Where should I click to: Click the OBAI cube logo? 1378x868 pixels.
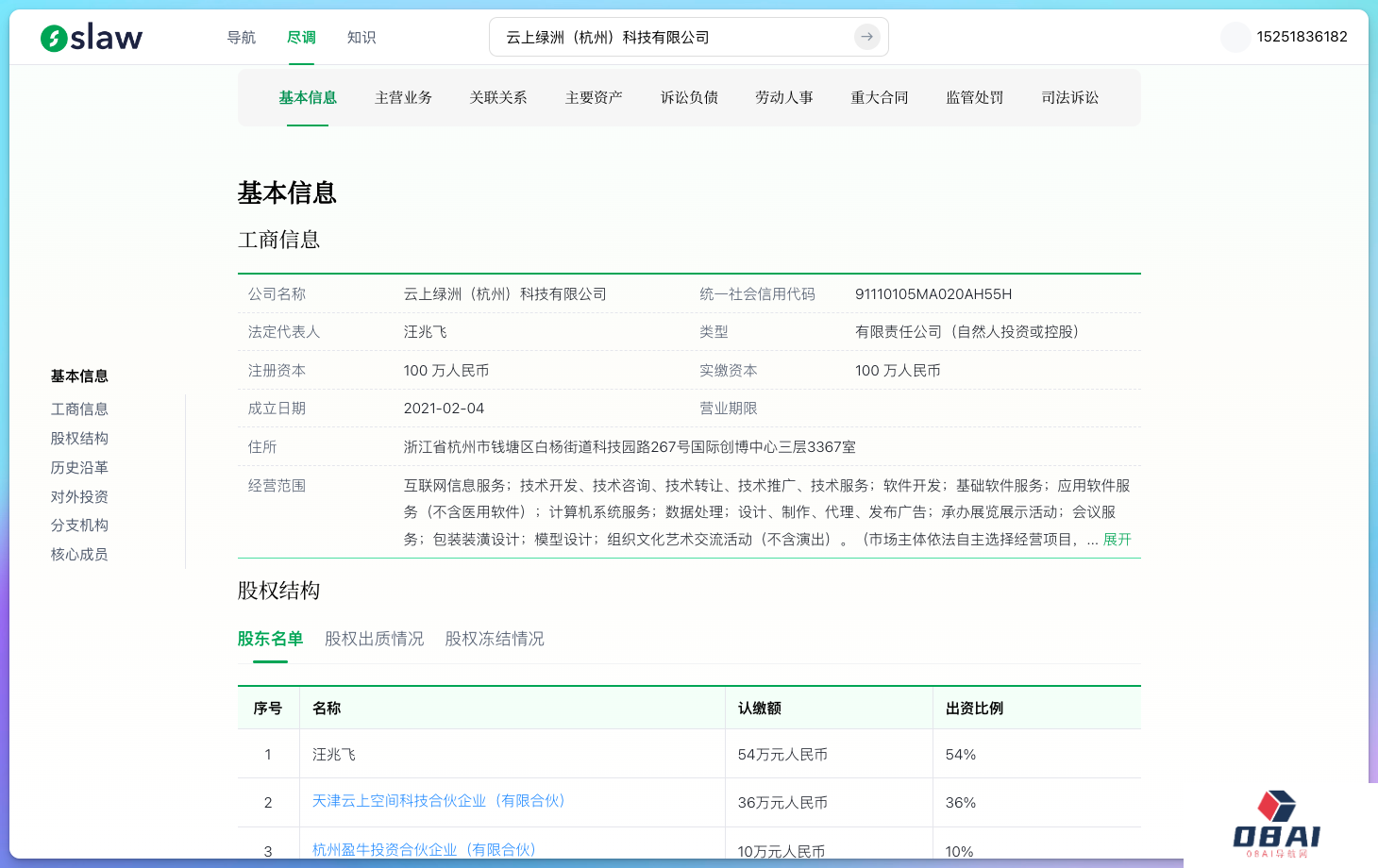point(1276,808)
